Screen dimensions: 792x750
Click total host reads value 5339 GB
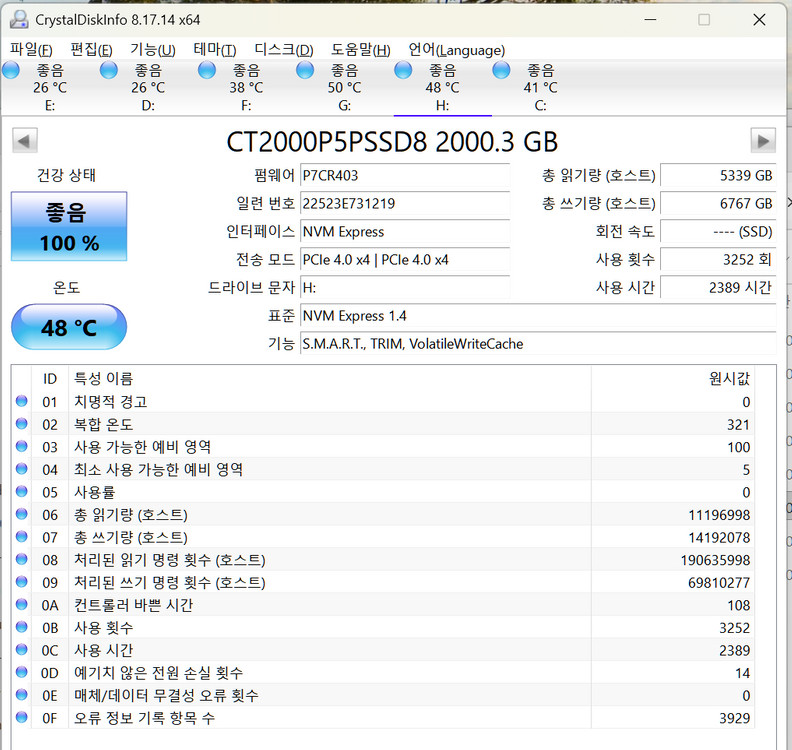tap(718, 175)
